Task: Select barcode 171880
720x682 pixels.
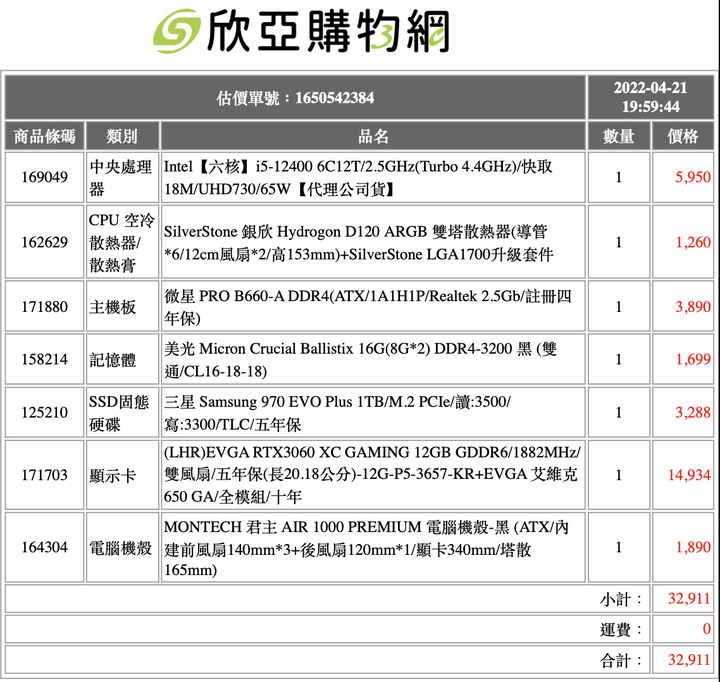Action: click(45, 306)
